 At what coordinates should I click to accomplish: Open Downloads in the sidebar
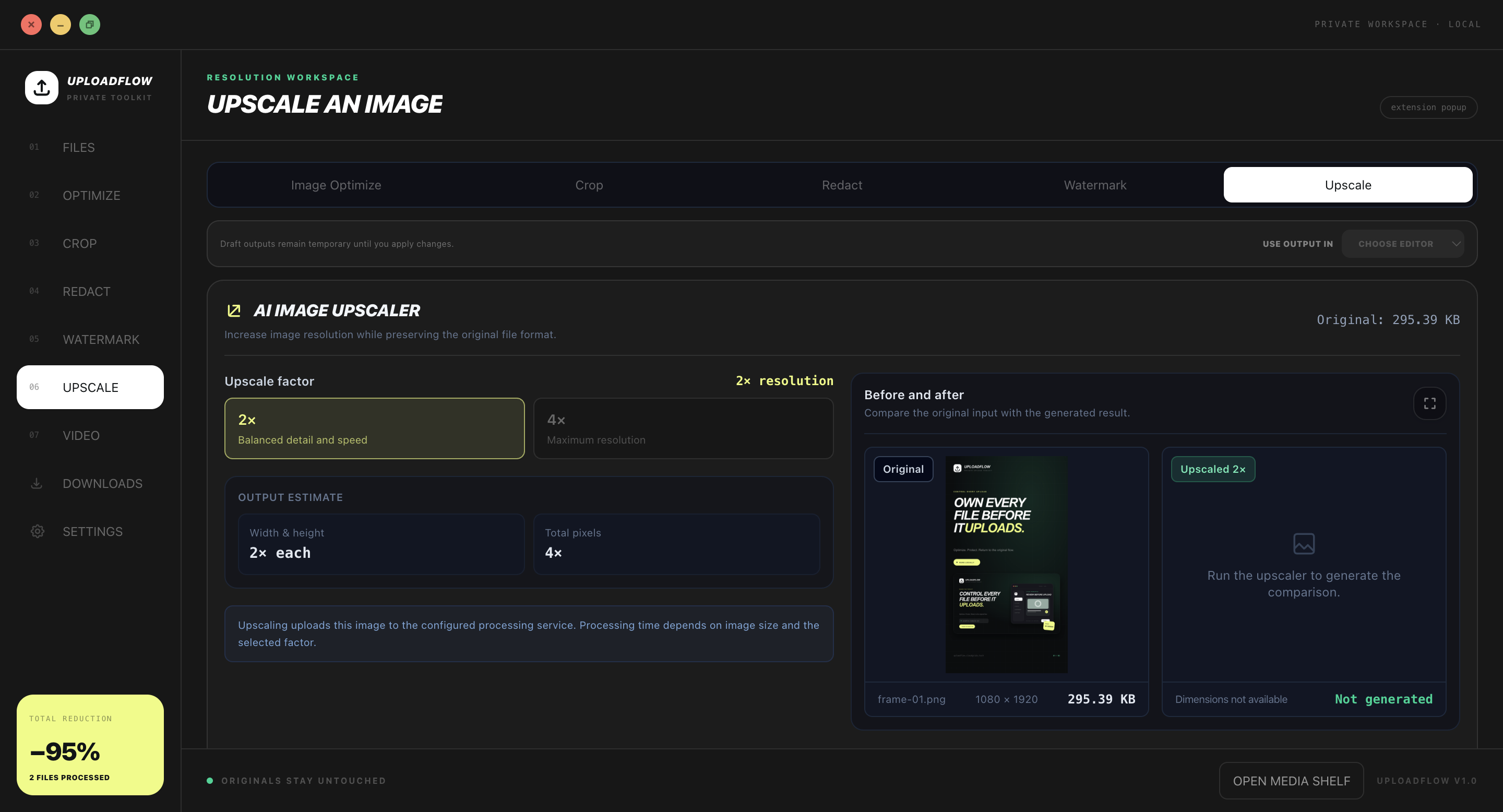90,484
